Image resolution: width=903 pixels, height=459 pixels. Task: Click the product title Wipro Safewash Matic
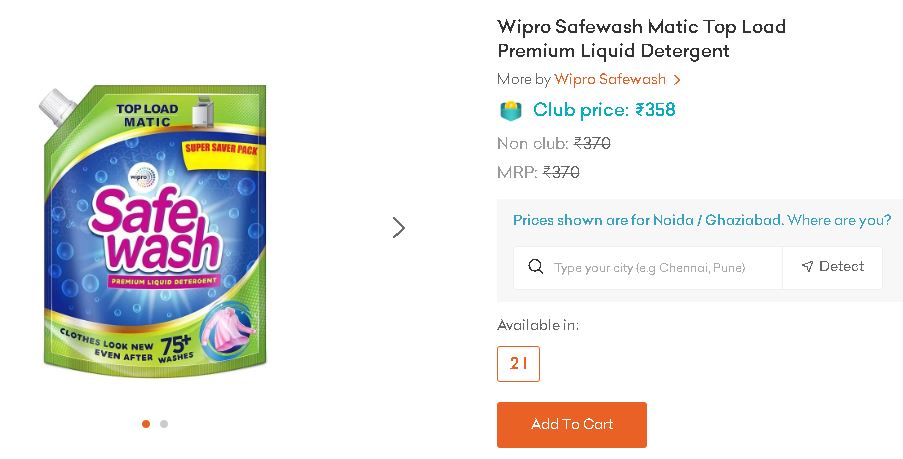pyautogui.click(x=642, y=38)
